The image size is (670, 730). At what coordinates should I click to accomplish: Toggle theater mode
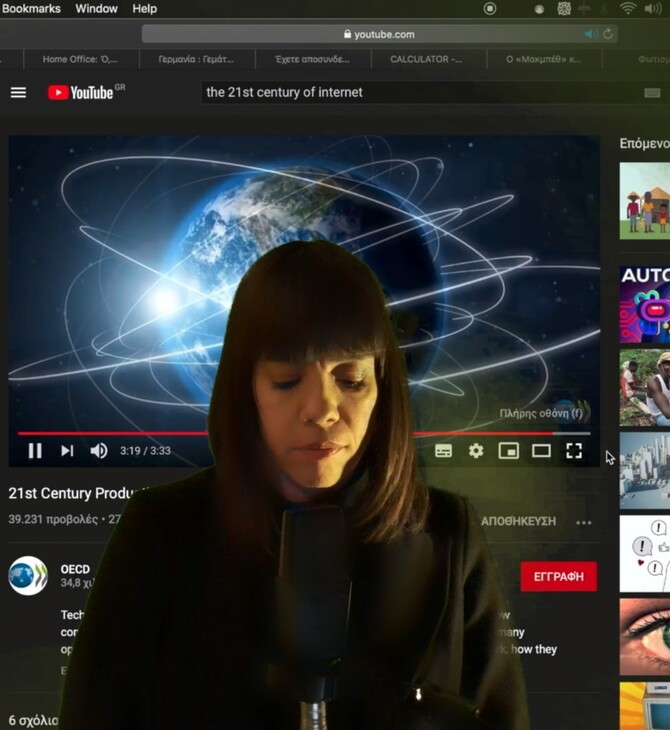coord(541,451)
